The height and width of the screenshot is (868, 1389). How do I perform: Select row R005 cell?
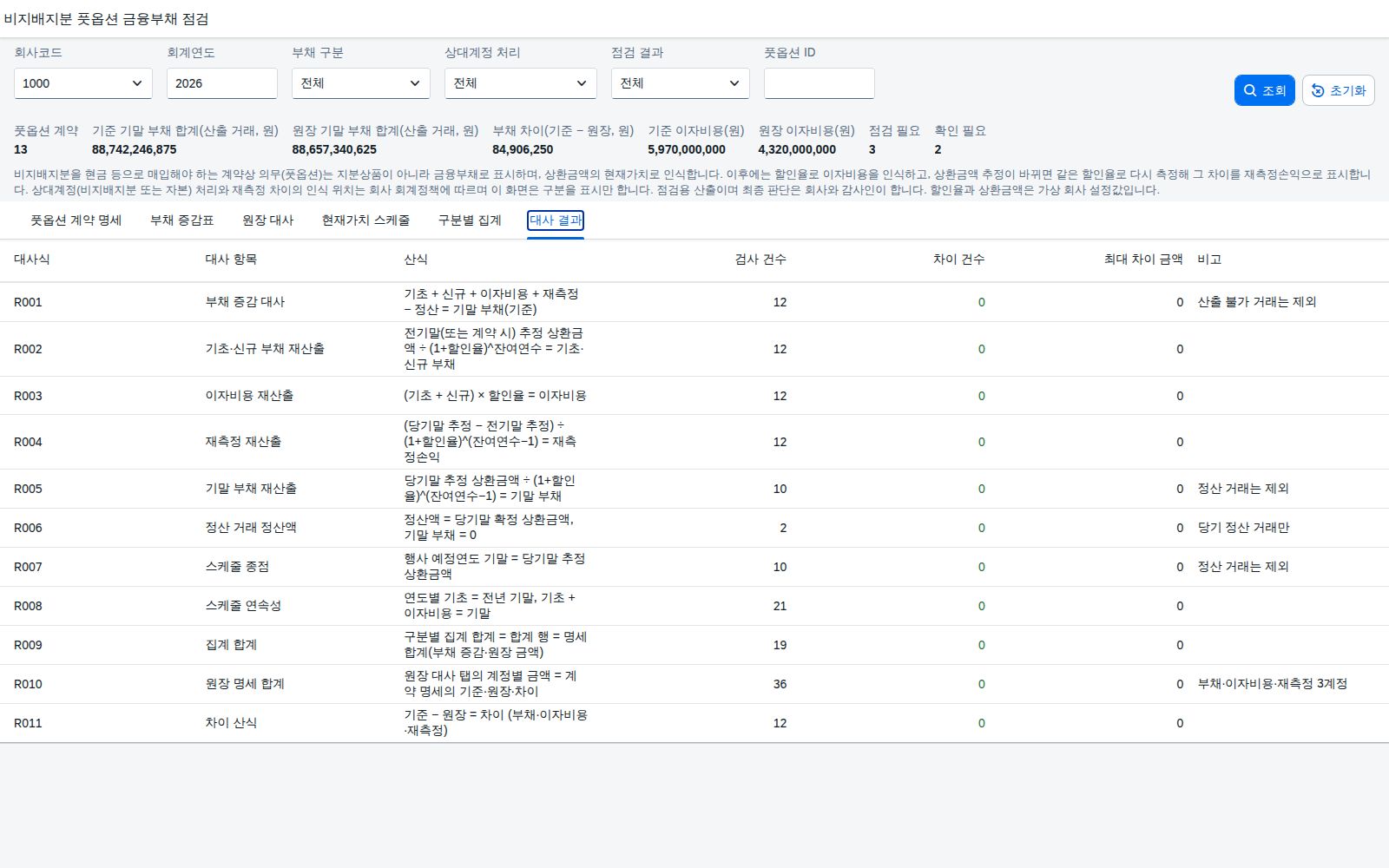(28, 489)
